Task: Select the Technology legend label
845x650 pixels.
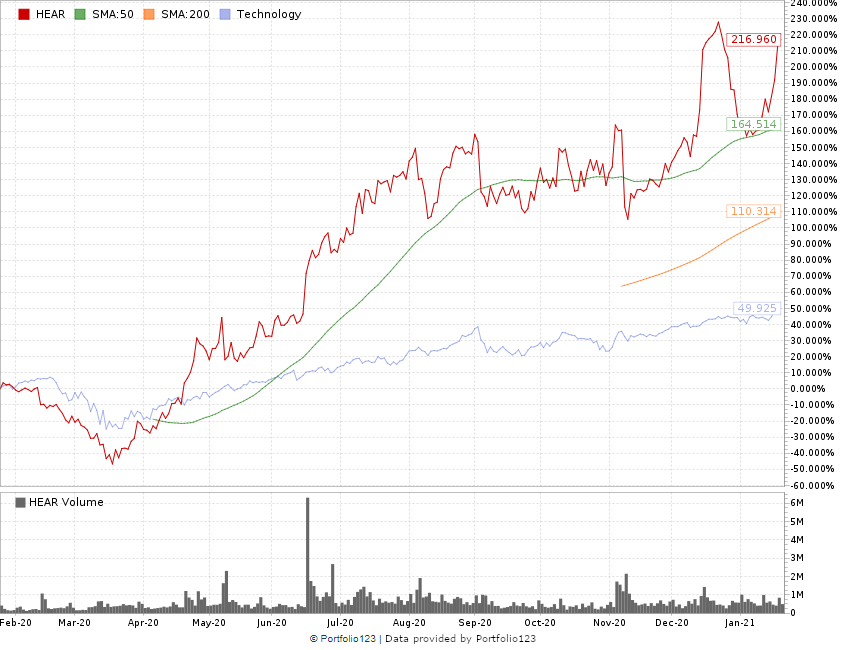Action: click(x=269, y=15)
